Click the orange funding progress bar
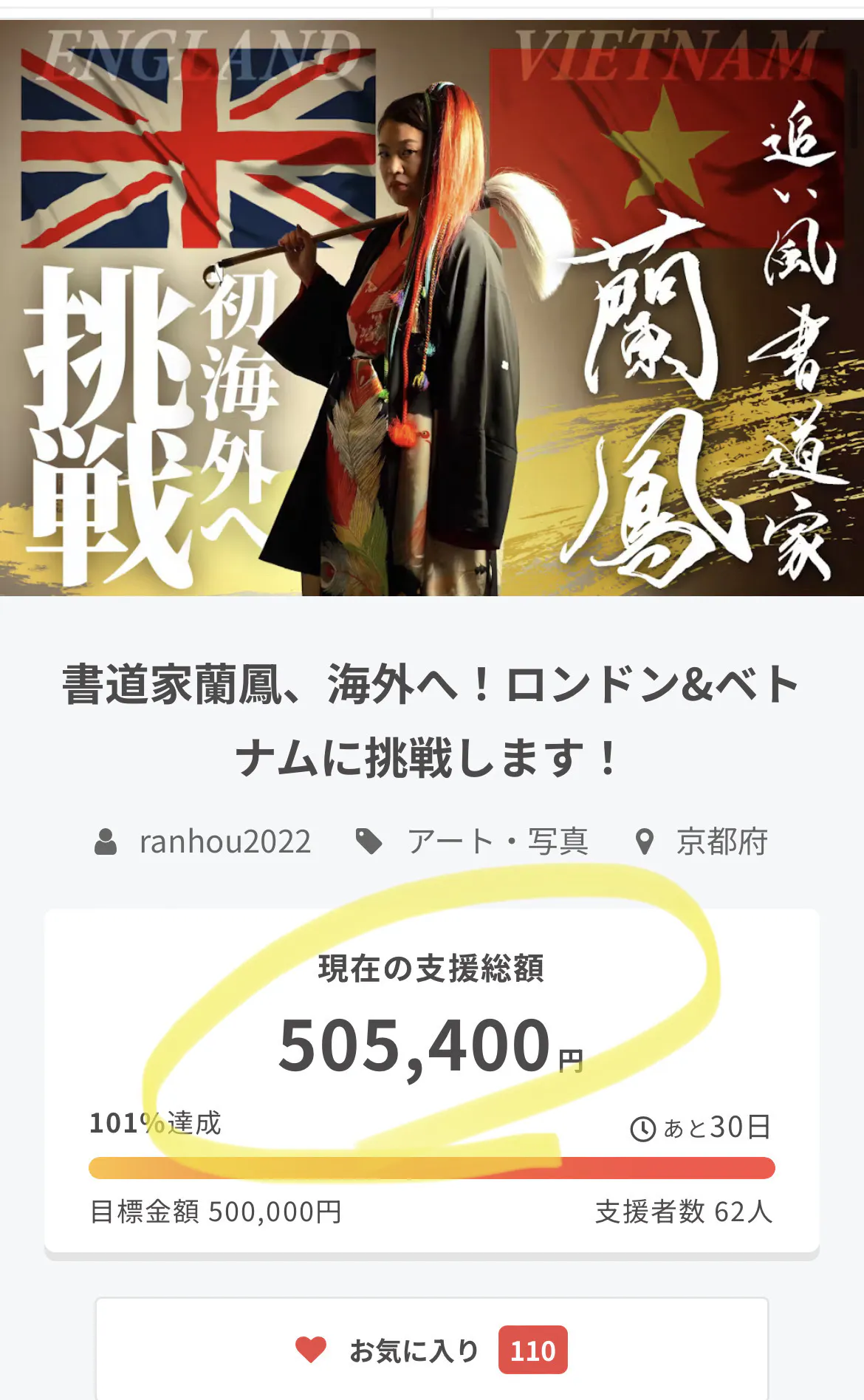This screenshot has width=864, height=1400. [432, 1168]
